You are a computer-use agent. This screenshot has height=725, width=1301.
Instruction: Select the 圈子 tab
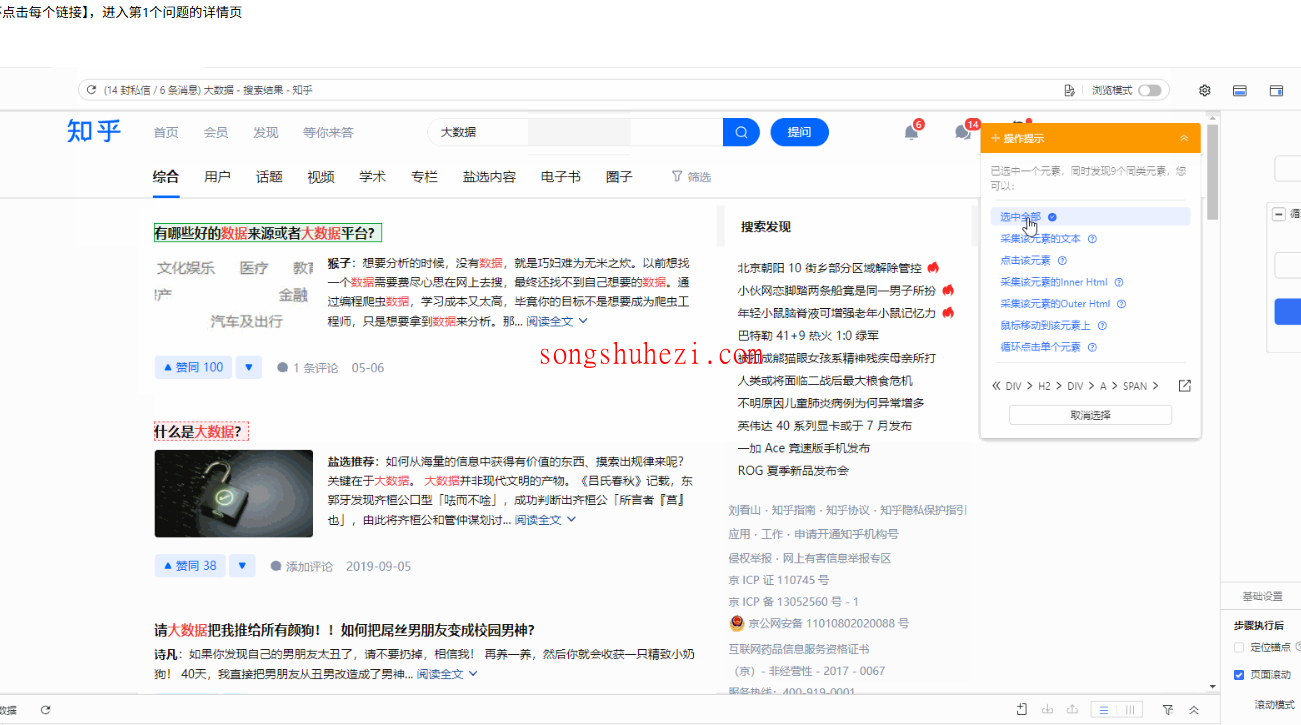[x=619, y=176]
